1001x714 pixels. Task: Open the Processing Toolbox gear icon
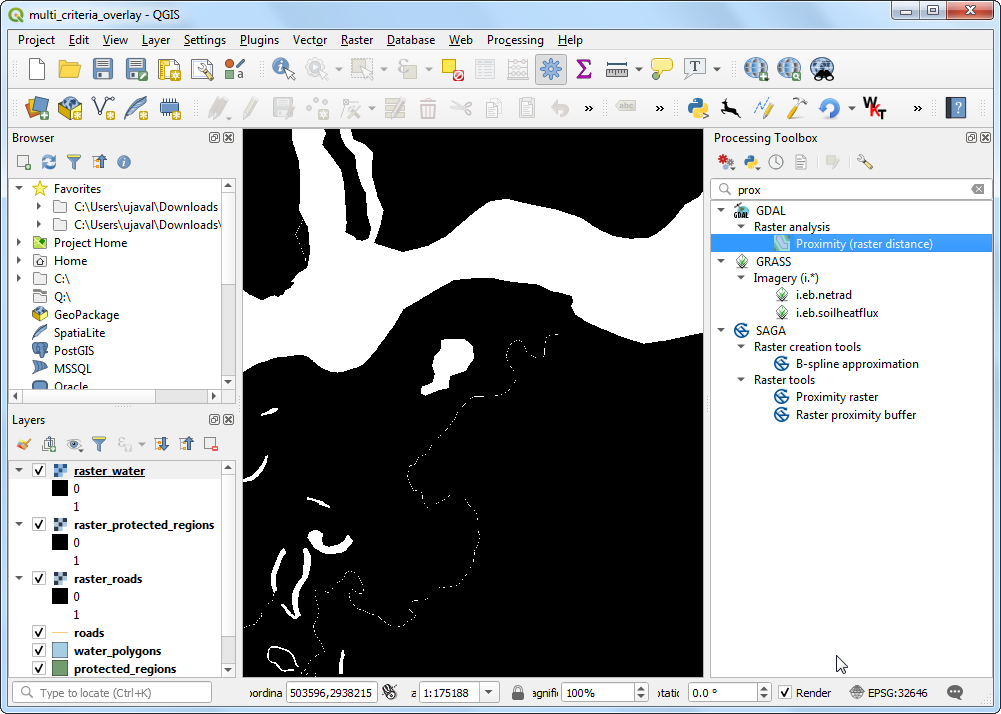coord(549,69)
